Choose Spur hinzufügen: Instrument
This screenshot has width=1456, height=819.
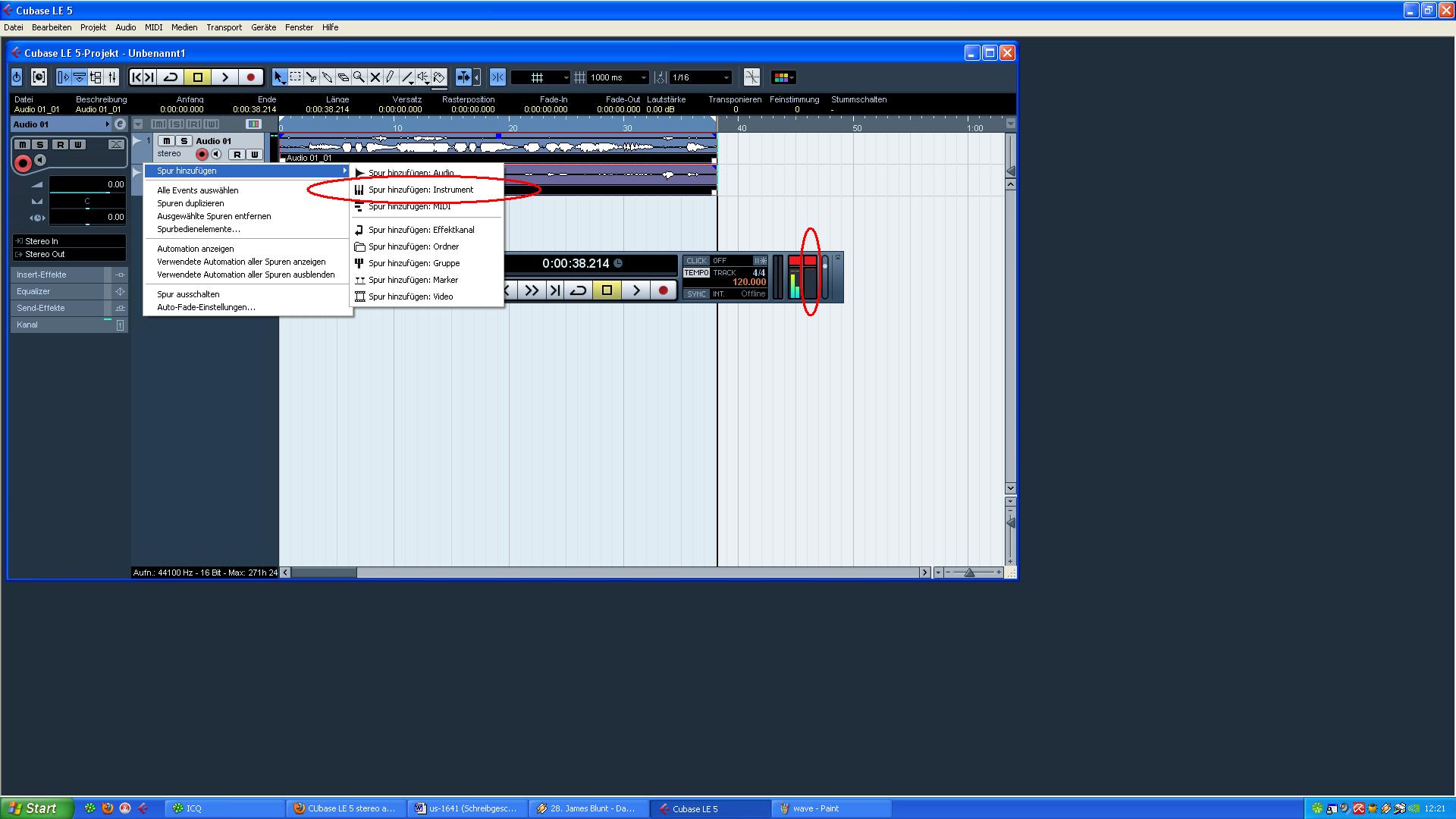point(427,190)
